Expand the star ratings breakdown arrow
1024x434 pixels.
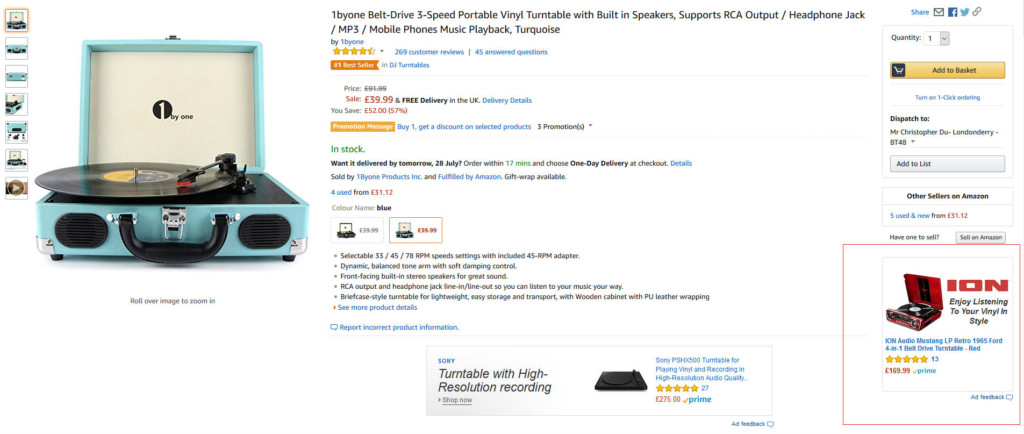[x=382, y=51]
